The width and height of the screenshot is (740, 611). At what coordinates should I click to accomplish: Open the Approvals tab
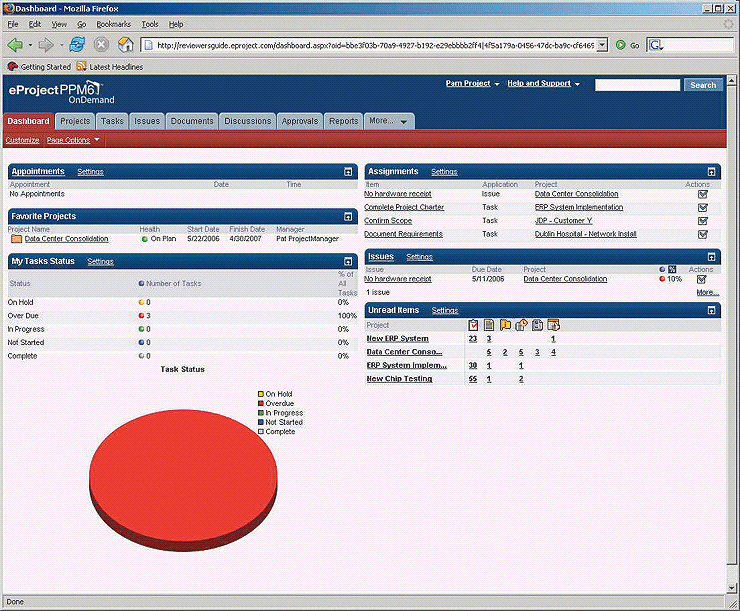300,121
